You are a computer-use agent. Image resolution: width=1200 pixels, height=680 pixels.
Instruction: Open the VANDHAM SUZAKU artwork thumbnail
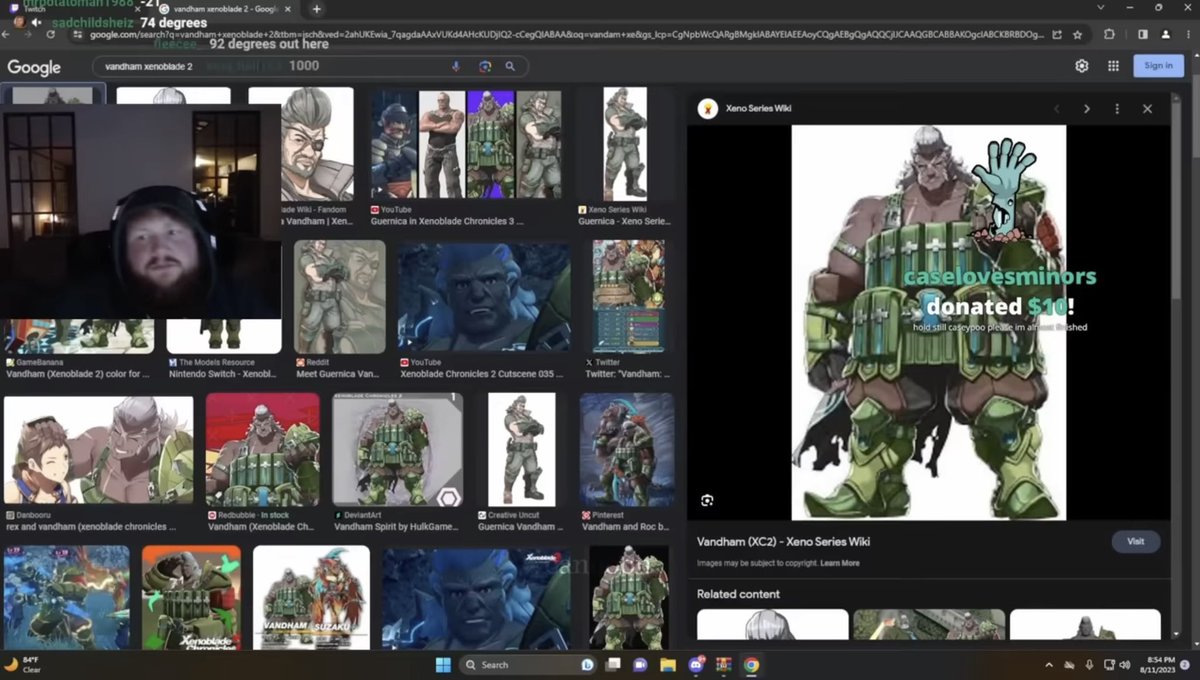(x=311, y=596)
